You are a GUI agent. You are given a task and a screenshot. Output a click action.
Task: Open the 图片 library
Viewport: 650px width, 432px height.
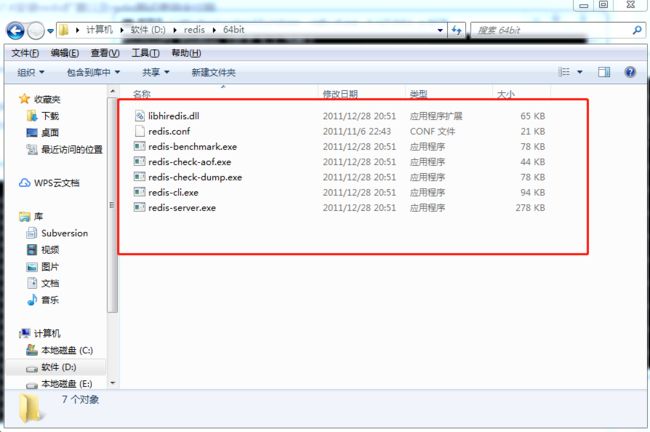[x=50, y=267]
